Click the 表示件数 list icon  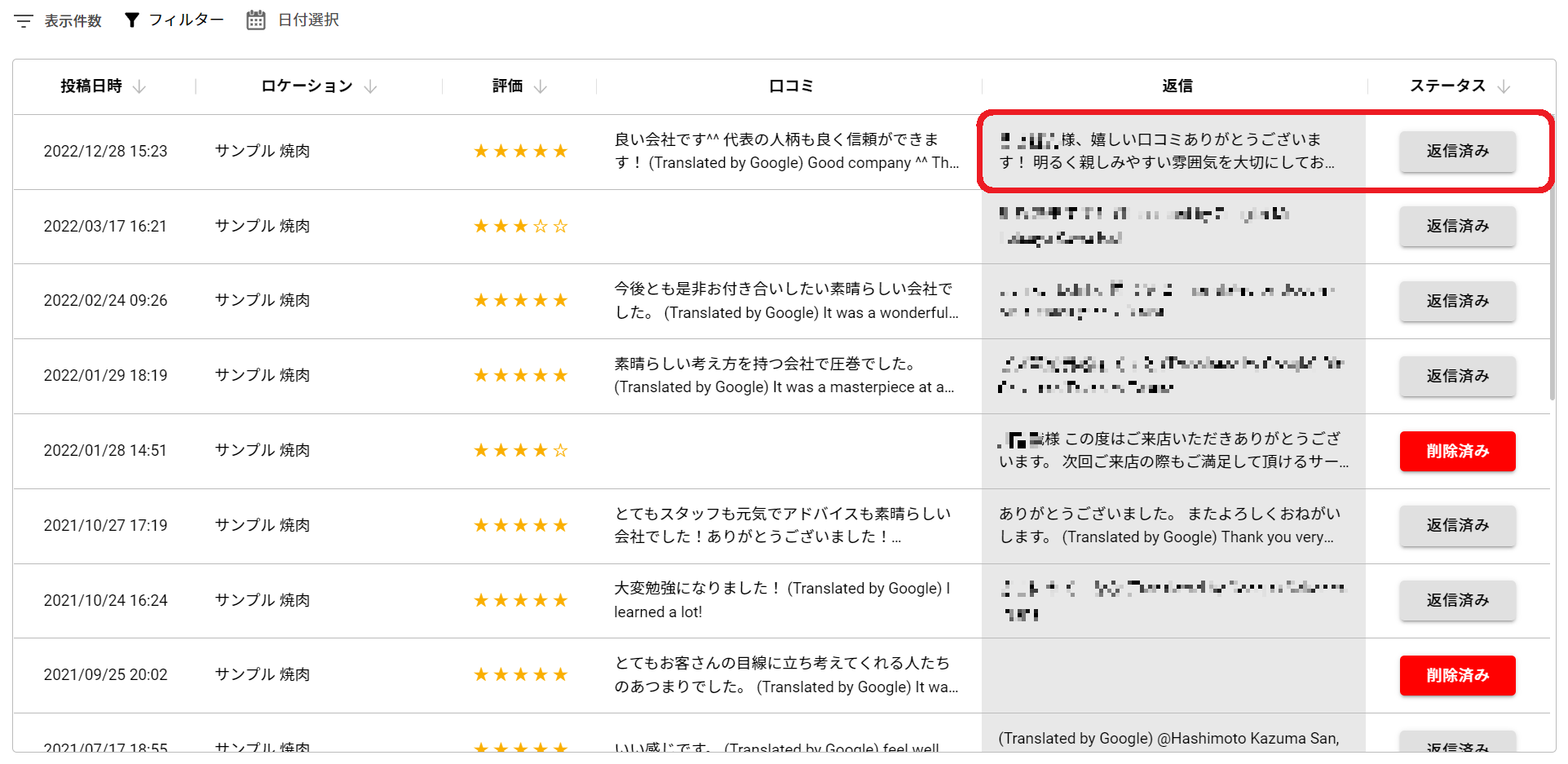coord(24,21)
